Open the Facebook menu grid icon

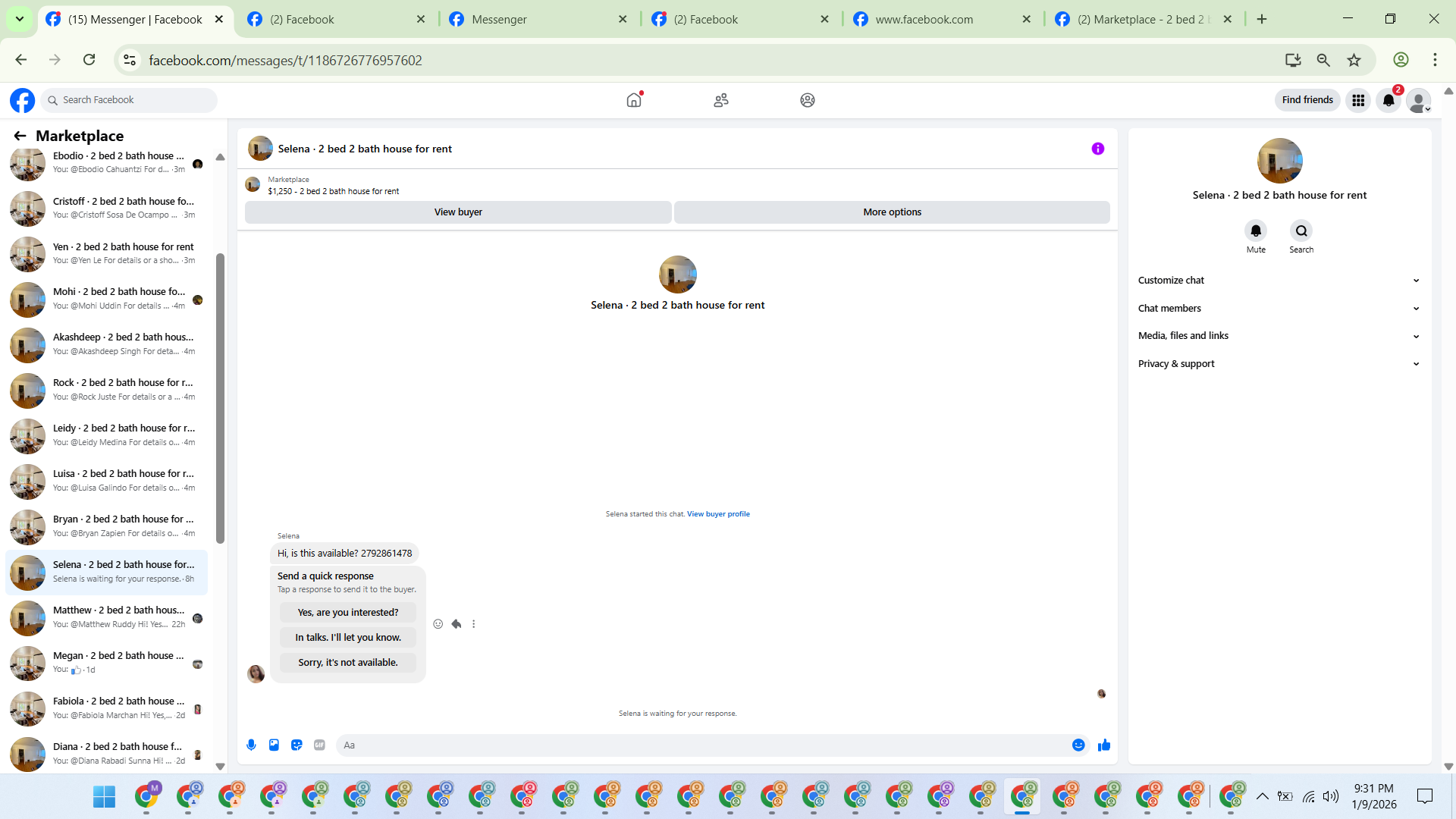pos(1358,100)
